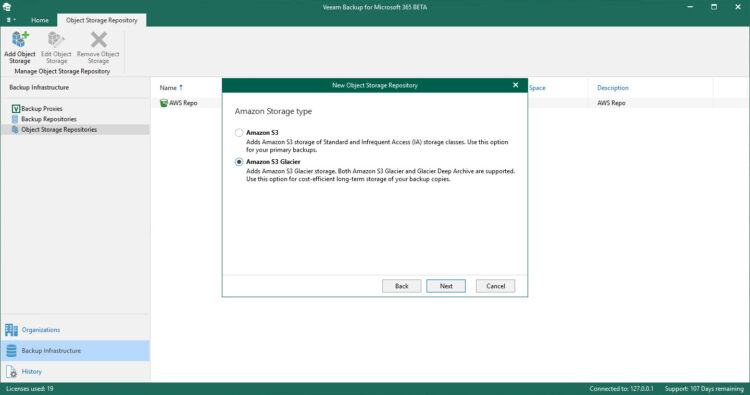Select the AWS Repo row name
This screenshot has height=395, width=750.
coord(183,103)
